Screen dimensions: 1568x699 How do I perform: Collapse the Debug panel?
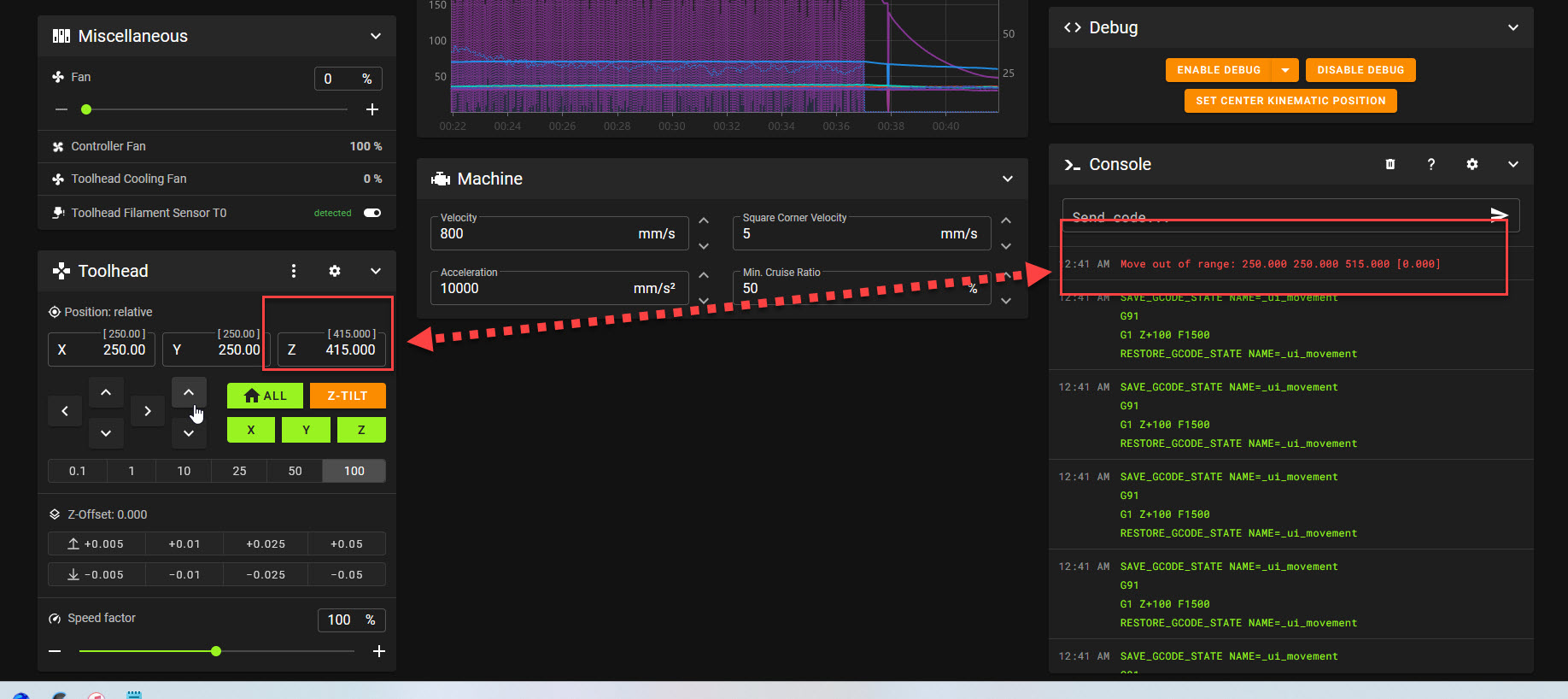(x=1513, y=27)
